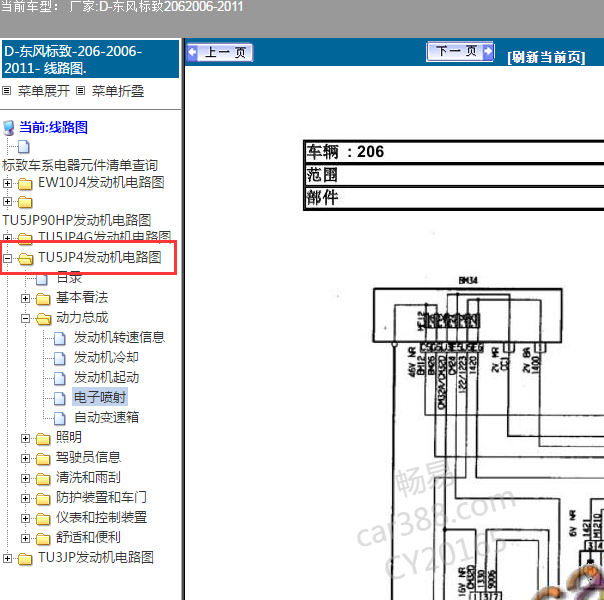The image size is (604, 600).
Task: Open TU5JP90HP发动机电路图 entry
Action: (x=76, y=220)
